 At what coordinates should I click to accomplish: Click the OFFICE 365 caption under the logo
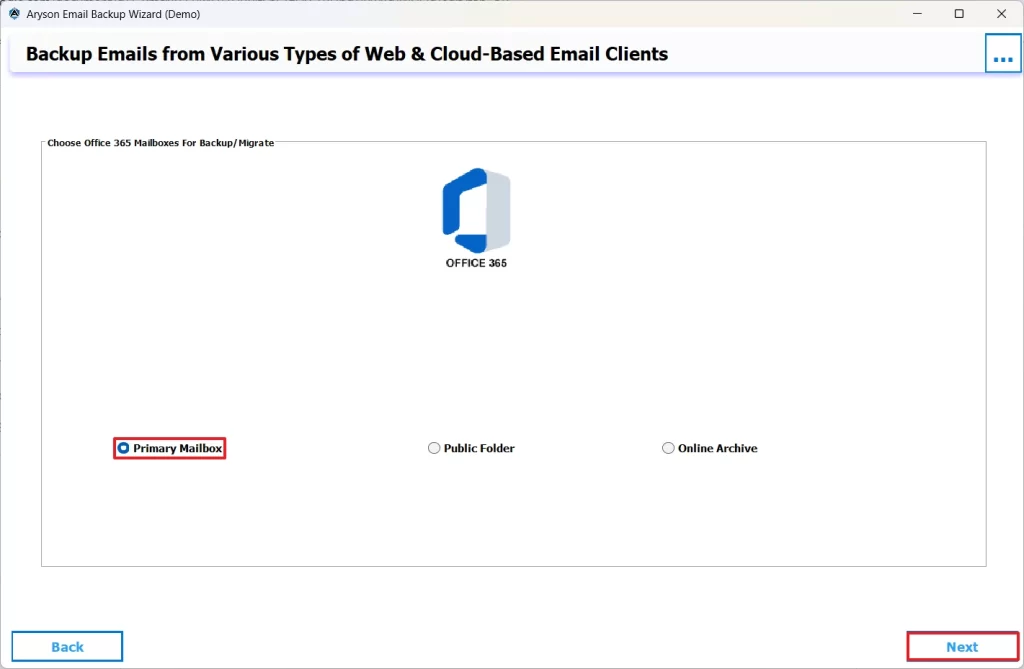pos(475,265)
